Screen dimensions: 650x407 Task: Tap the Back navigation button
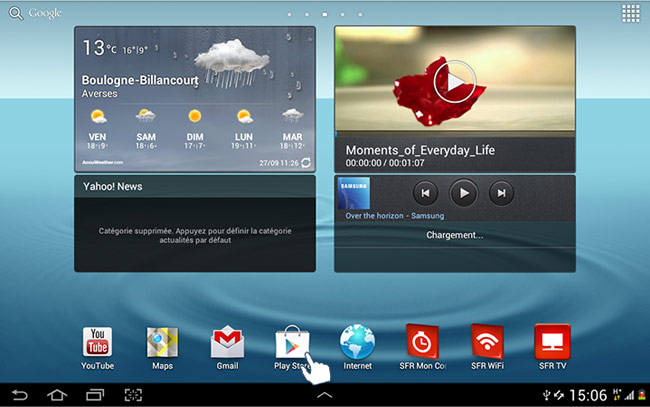pyautogui.click(x=19, y=395)
